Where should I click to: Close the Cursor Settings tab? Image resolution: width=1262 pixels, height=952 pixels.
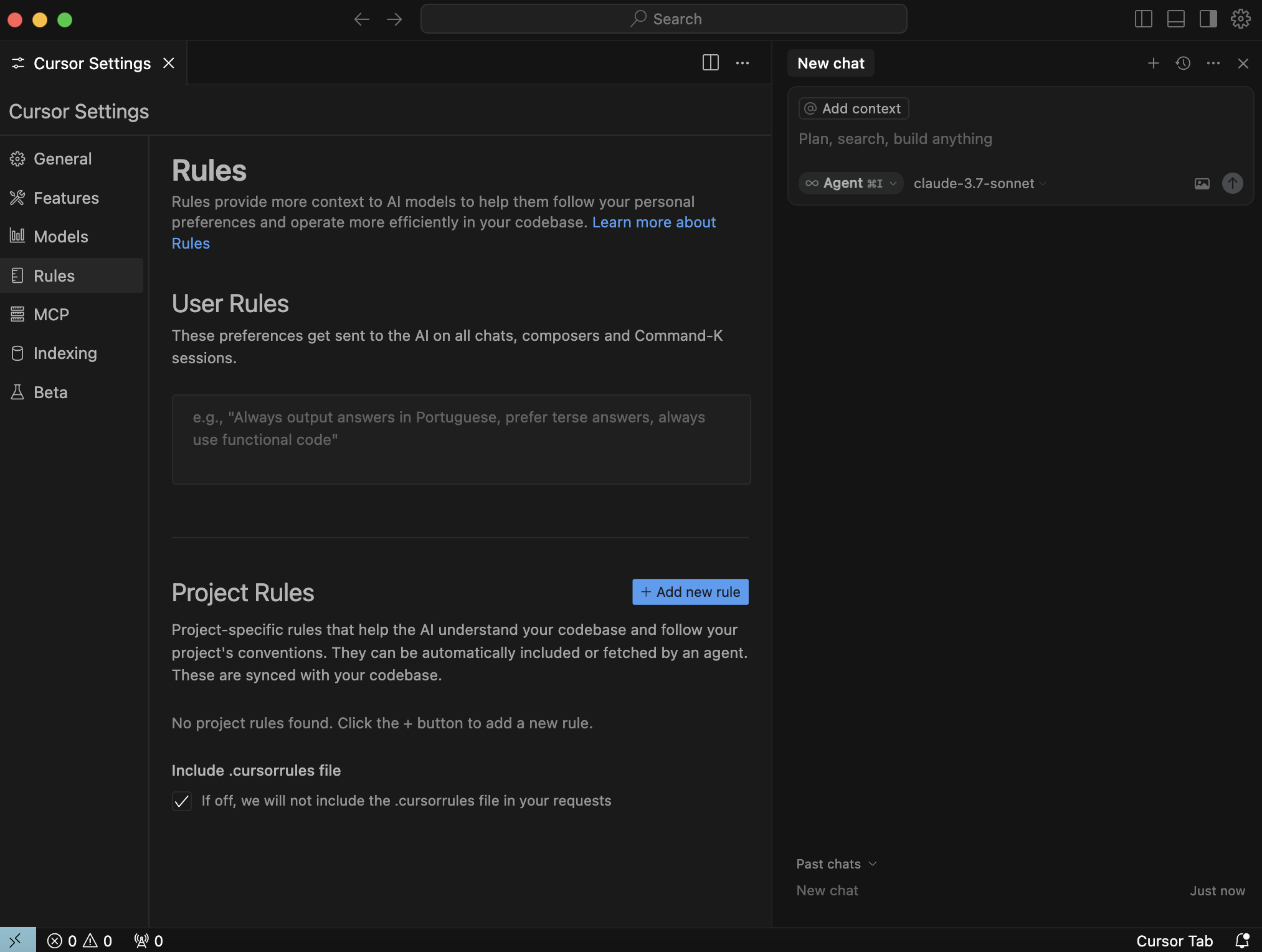169,63
